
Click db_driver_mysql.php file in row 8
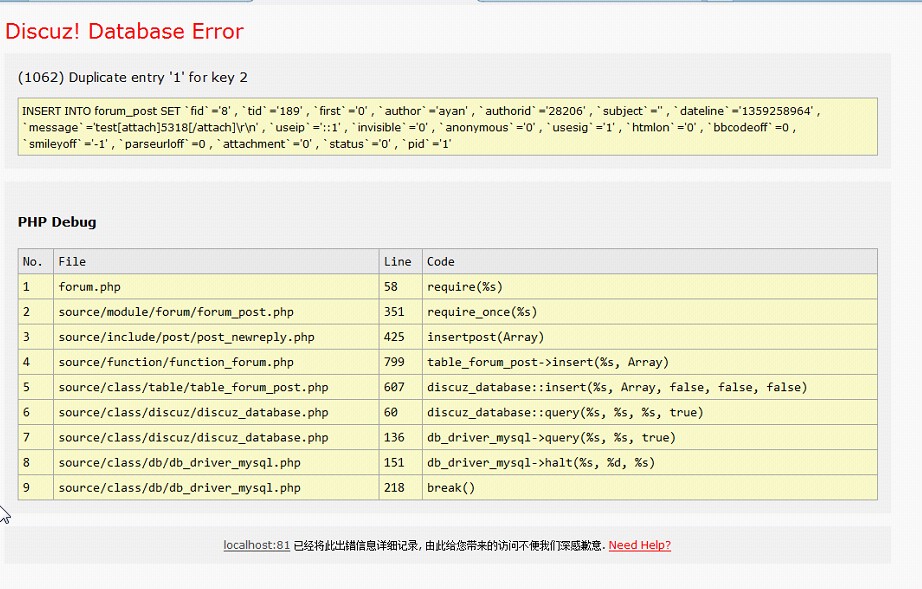(x=216, y=463)
